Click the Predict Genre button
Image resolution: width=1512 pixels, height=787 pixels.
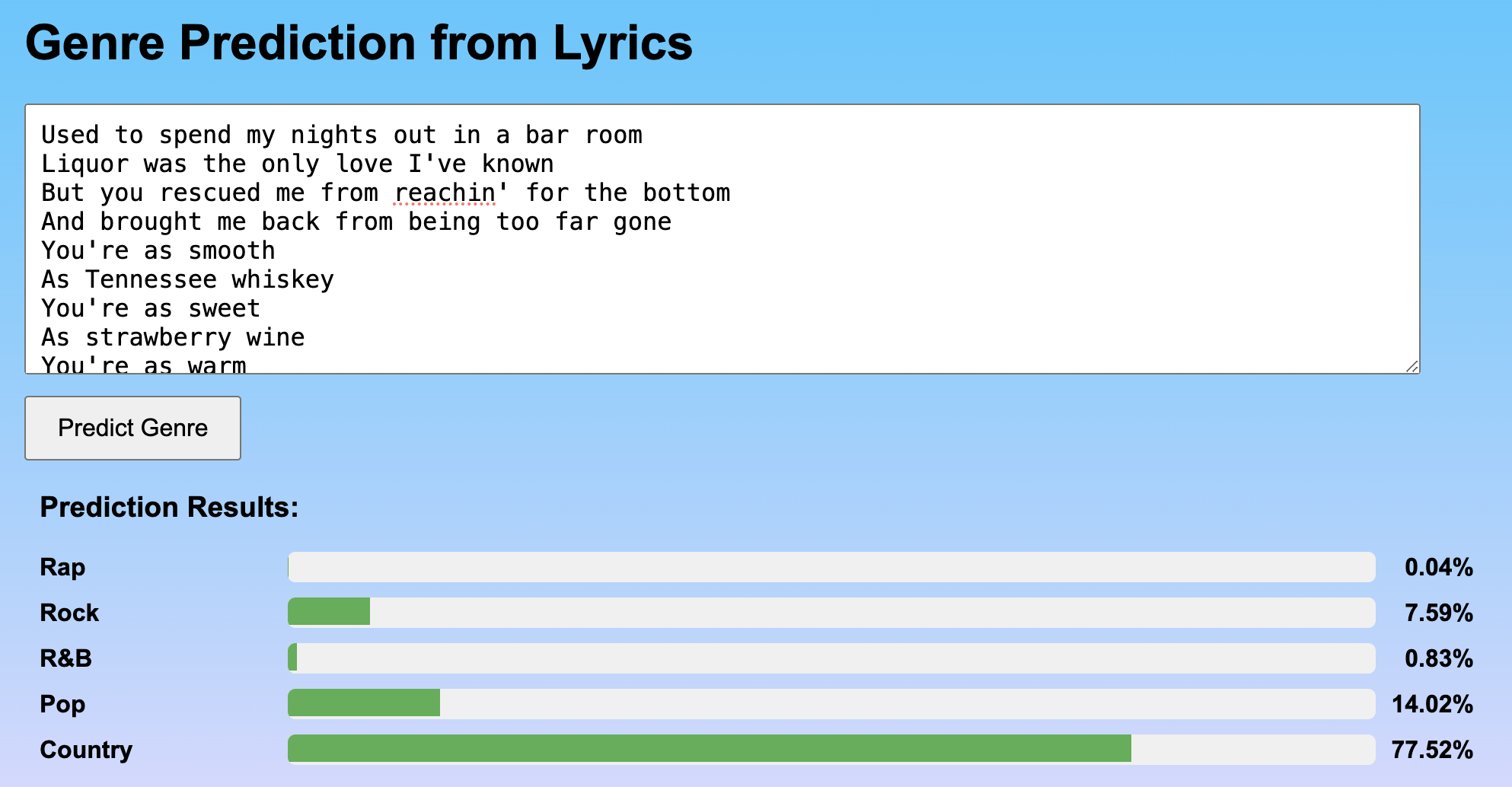click(x=132, y=428)
